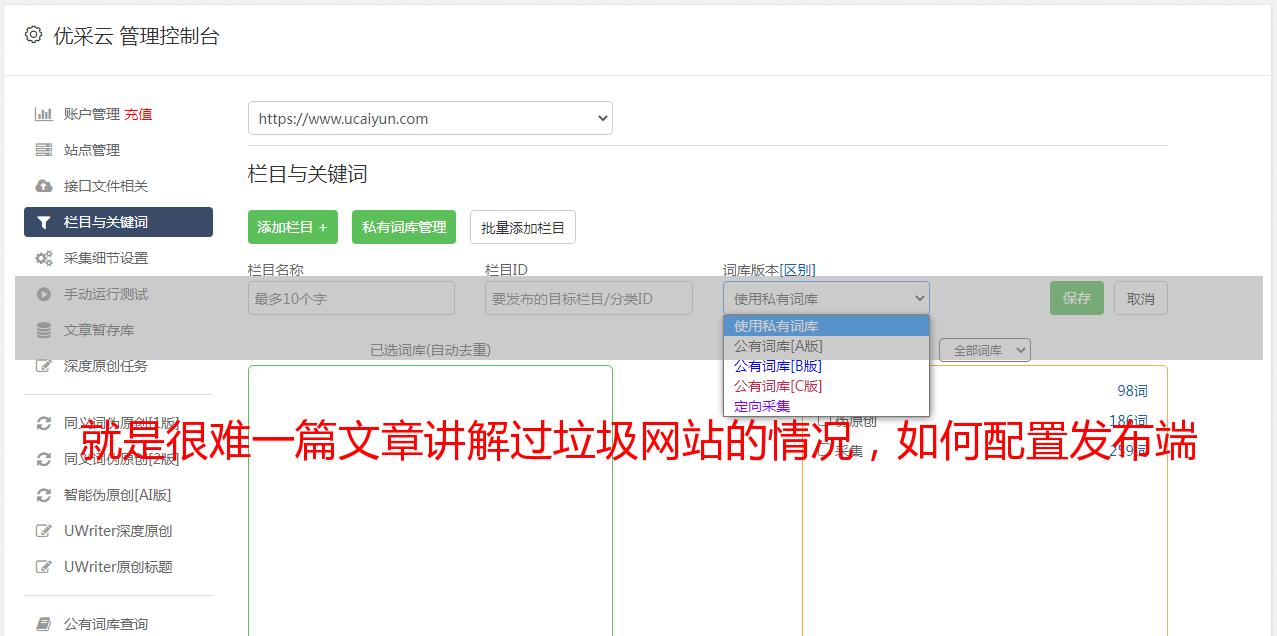Select the 公有词库[A版] option
The image size is (1277, 636).
pyautogui.click(x=826, y=346)
